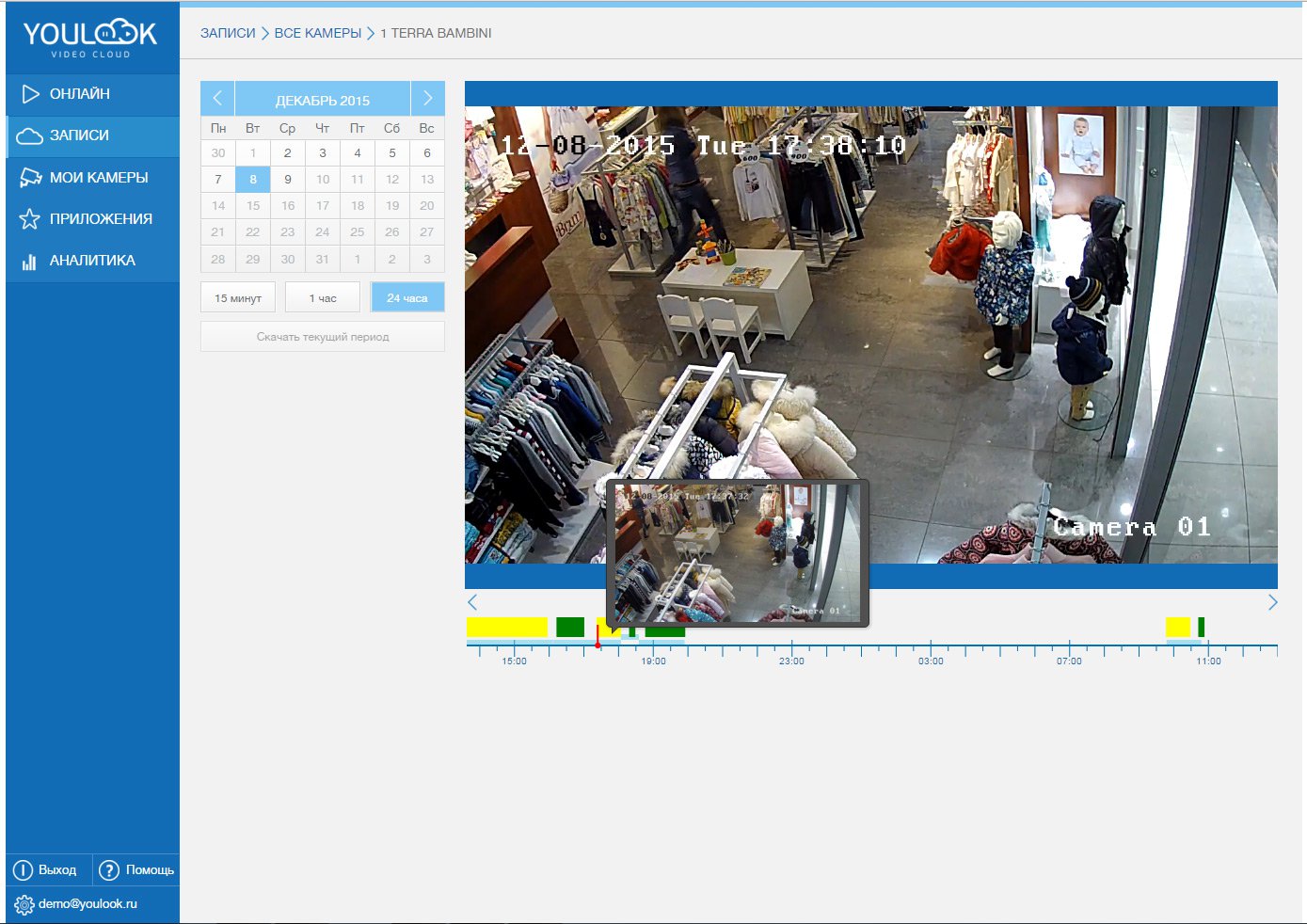Go to previous month in calendar

tap(217, 99)
